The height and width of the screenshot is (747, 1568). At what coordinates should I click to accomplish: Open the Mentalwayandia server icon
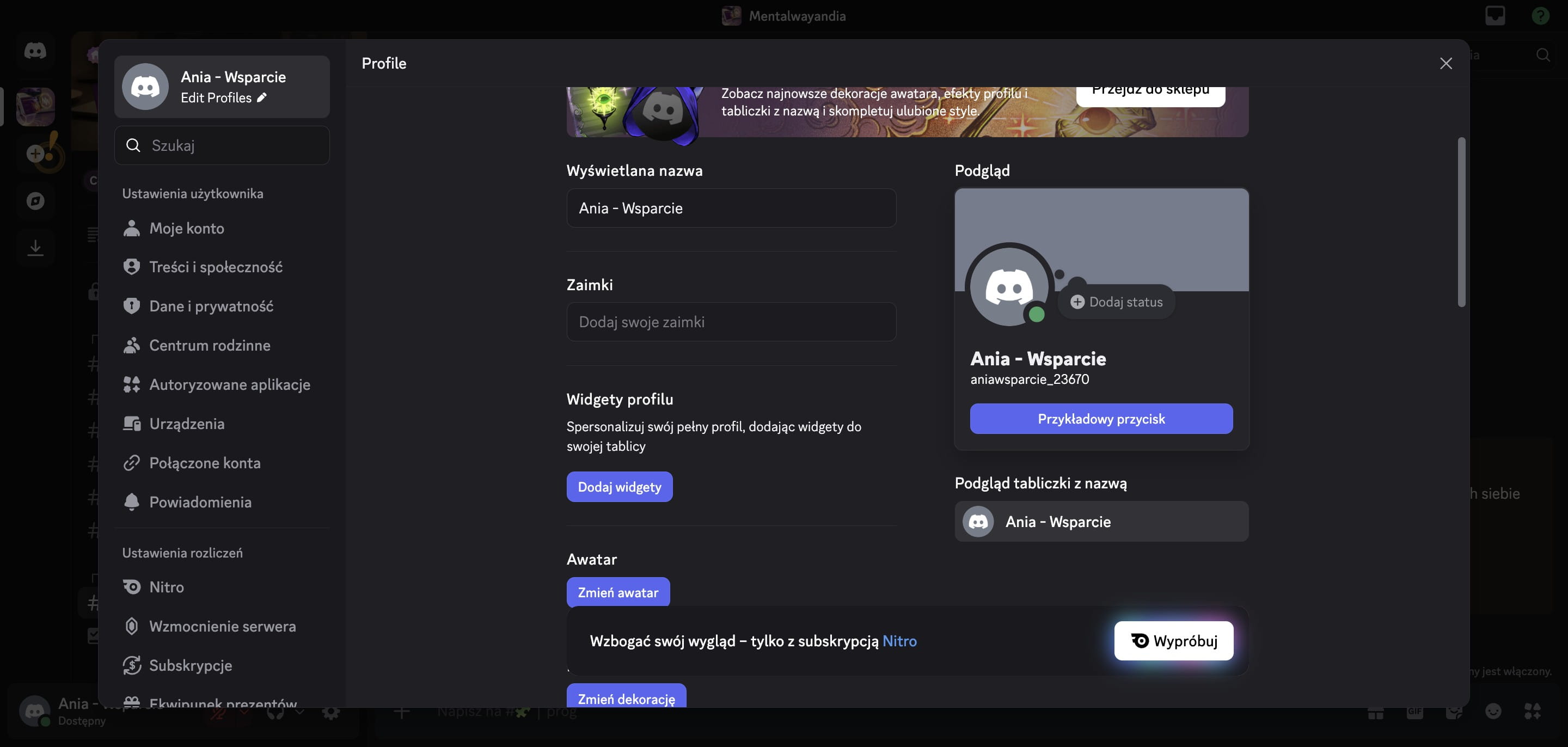click(35, 107)
